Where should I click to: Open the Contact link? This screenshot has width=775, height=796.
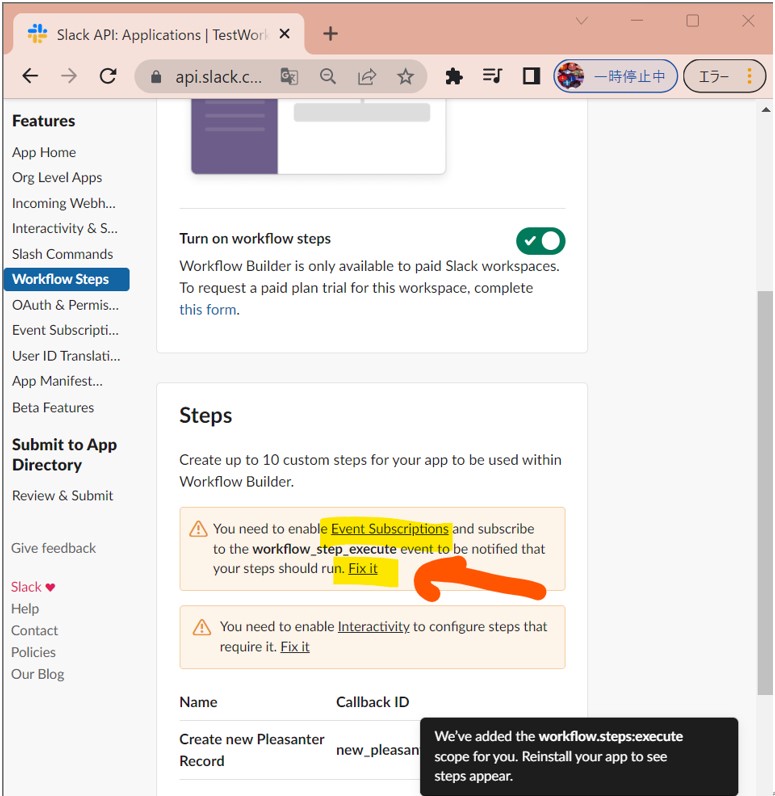(x=35, y=631)
